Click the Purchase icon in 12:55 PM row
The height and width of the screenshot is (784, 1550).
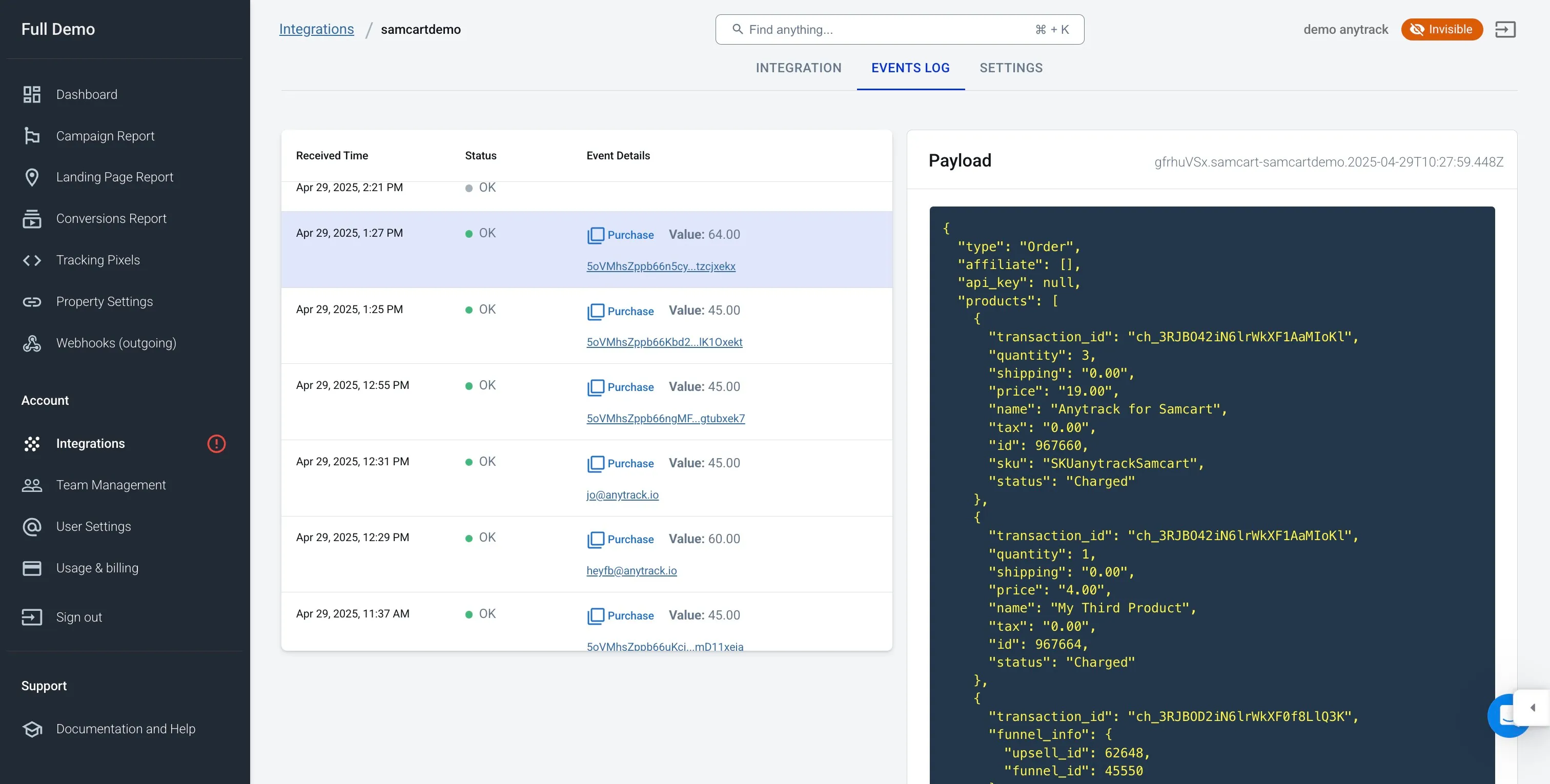[595, 387]
